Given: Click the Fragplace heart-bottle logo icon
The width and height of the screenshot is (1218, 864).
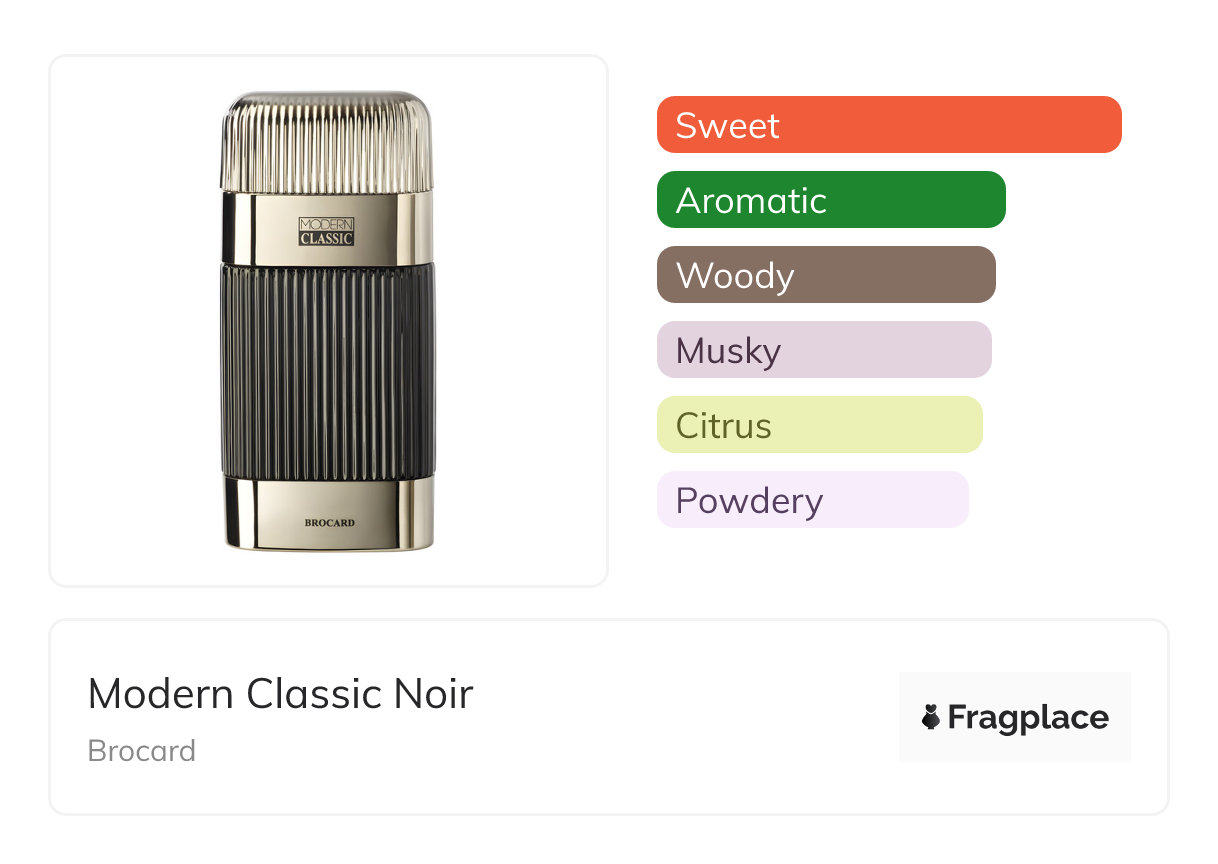Looking at the screenshot, I should pyautogui.click(x=931, y=717).
